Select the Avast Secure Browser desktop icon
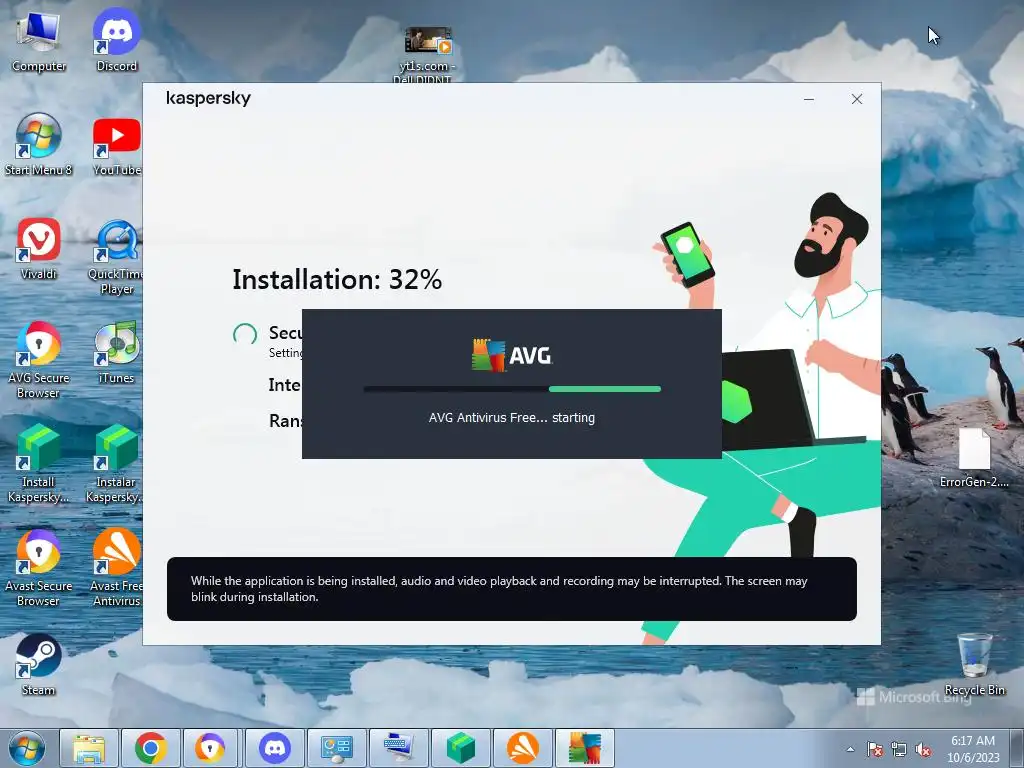Screen dimensions: 1024x768 39,569
